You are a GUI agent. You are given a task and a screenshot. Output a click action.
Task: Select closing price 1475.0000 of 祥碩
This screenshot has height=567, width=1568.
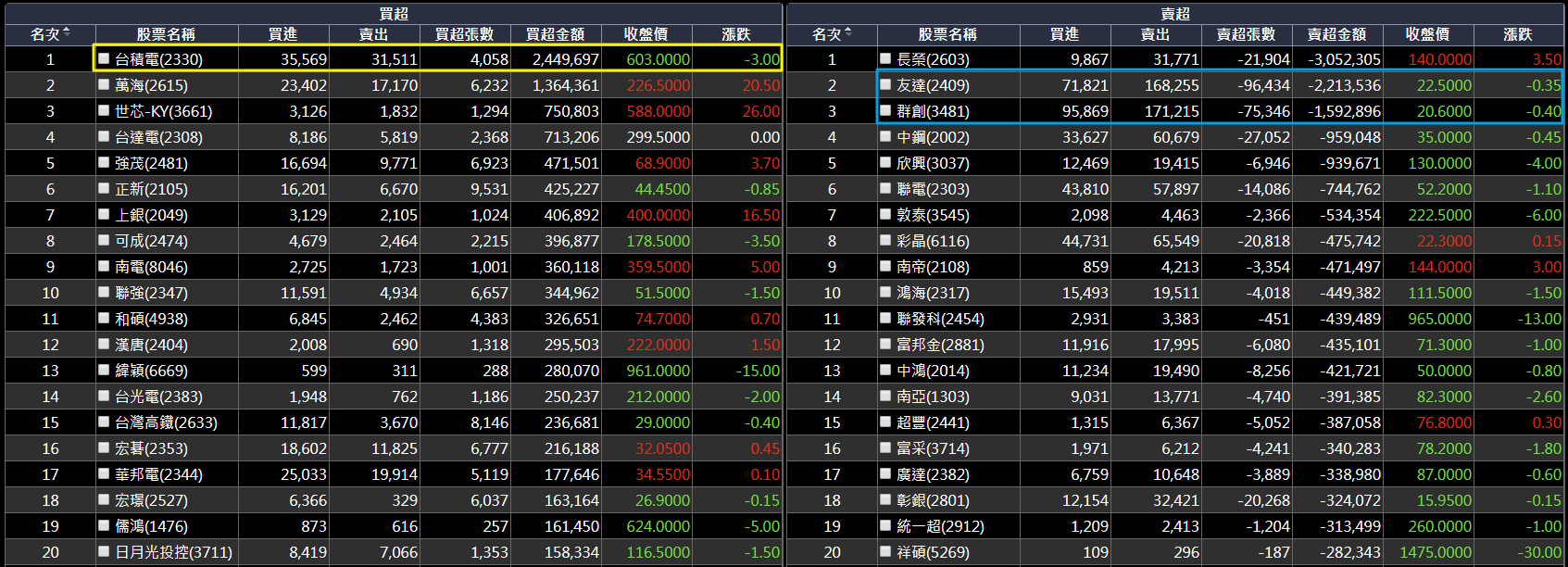(x=1436, y=552)
